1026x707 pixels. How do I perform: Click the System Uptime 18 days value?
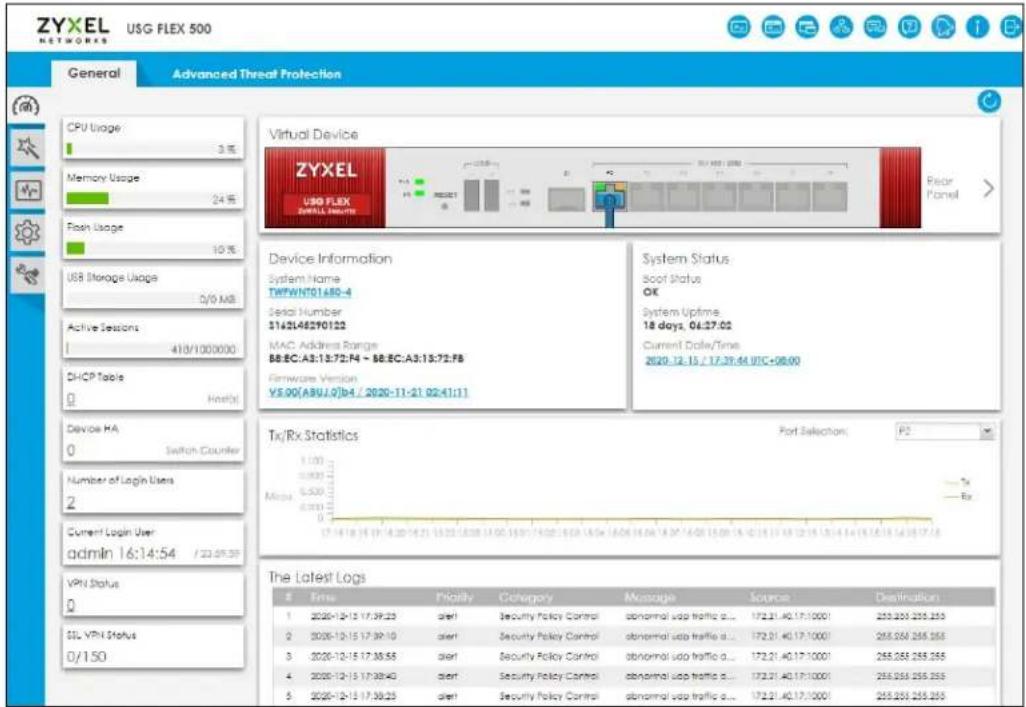[687, 325]
